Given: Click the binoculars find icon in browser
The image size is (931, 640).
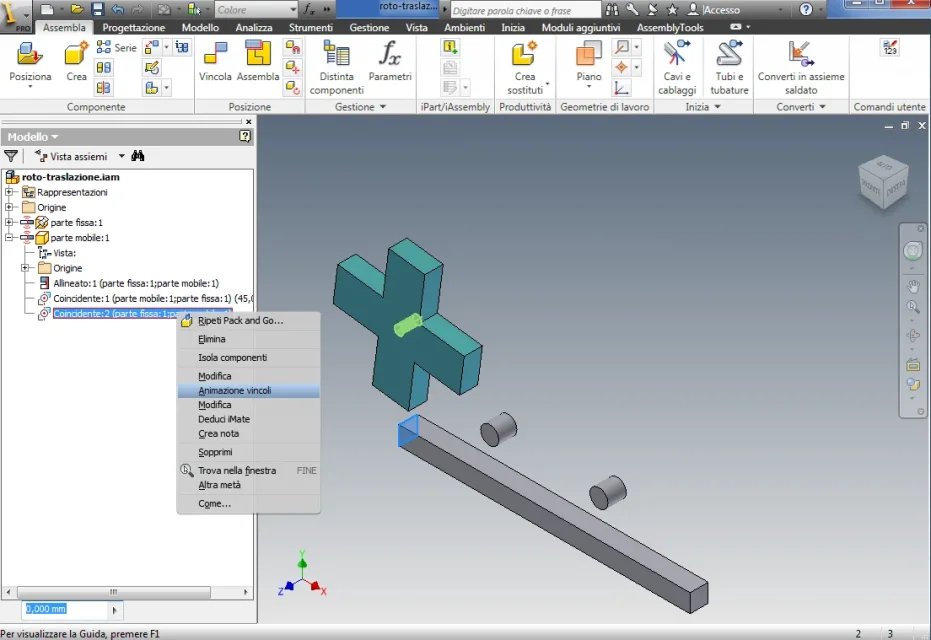Looking at the screenshot, I should [x=138, y=156].
